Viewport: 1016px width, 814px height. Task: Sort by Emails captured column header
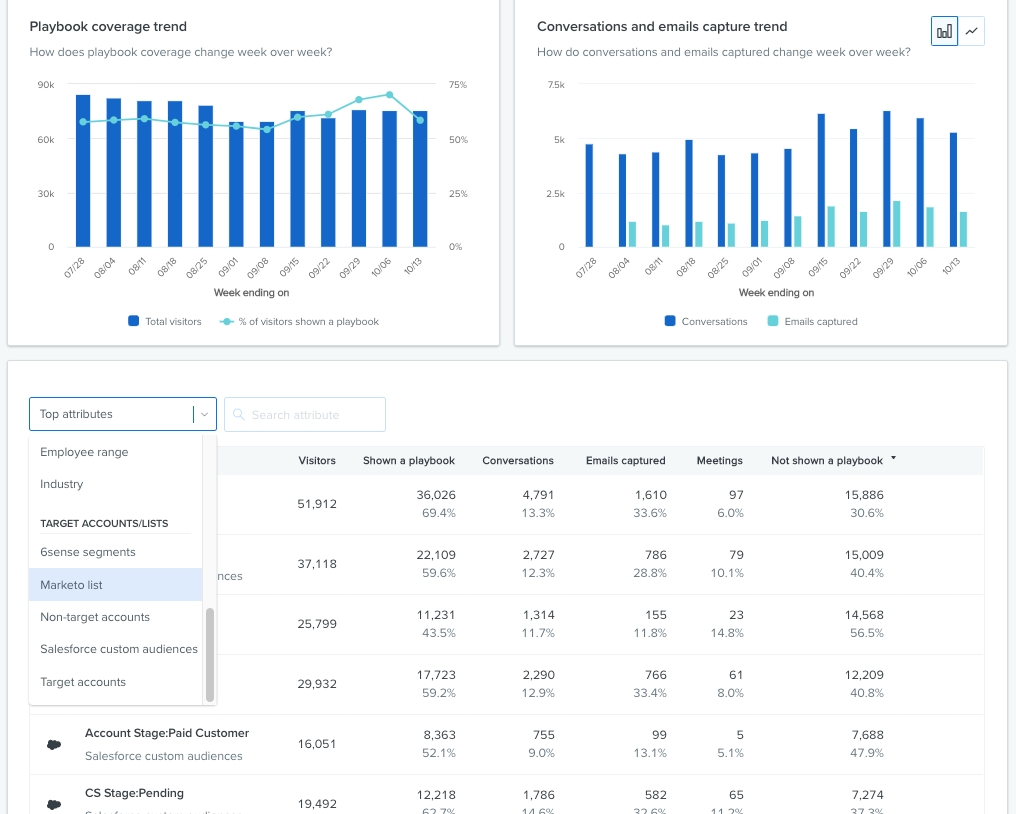625,460
